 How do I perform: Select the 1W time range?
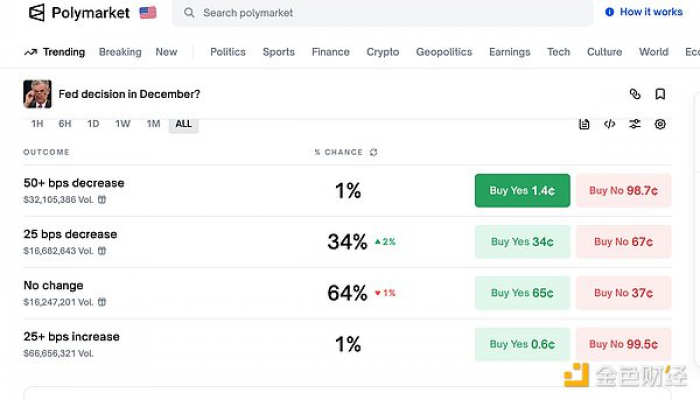coord(123,124)
